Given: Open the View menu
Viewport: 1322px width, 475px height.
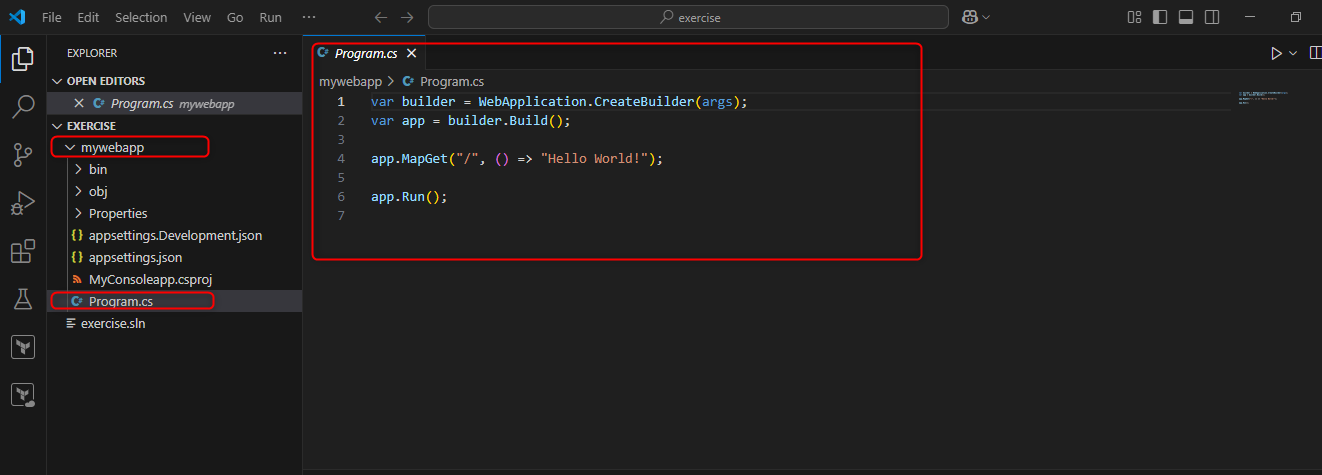Looking at the screenshot, I should [x=197, y=17].
